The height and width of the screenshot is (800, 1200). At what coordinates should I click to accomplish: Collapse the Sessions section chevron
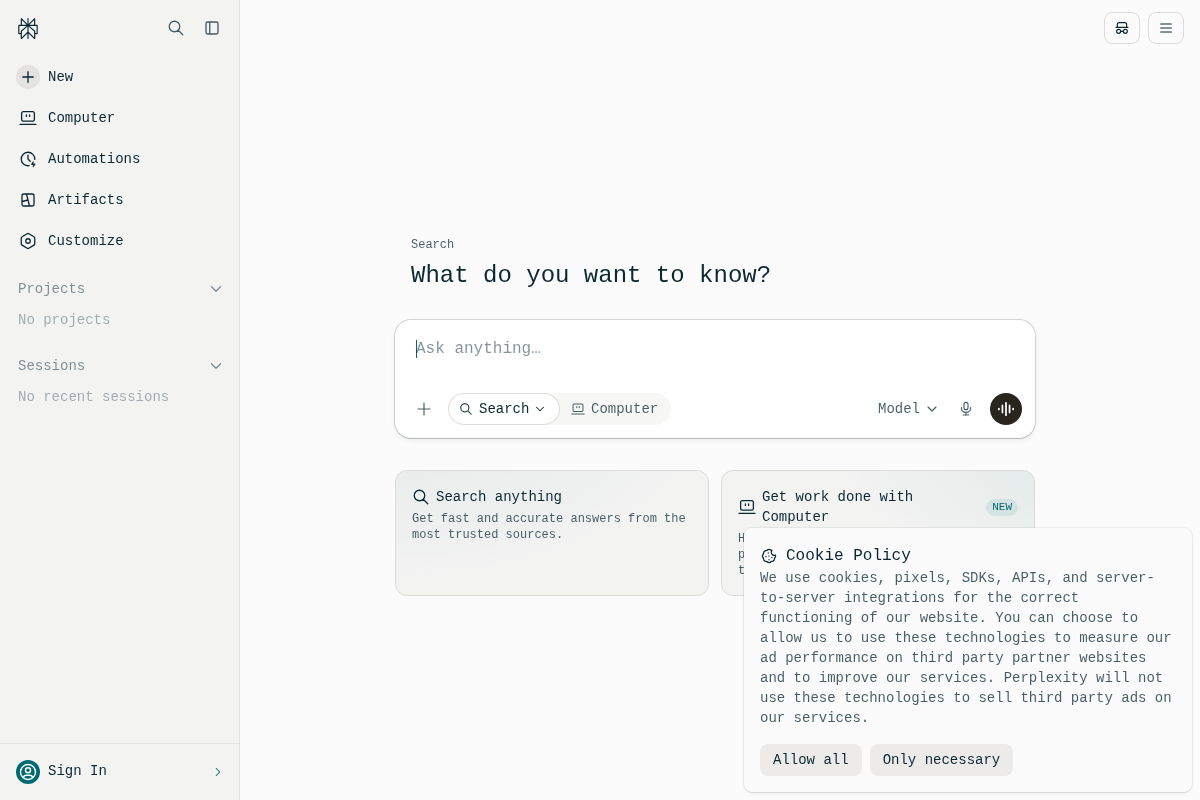pos(216,366)
